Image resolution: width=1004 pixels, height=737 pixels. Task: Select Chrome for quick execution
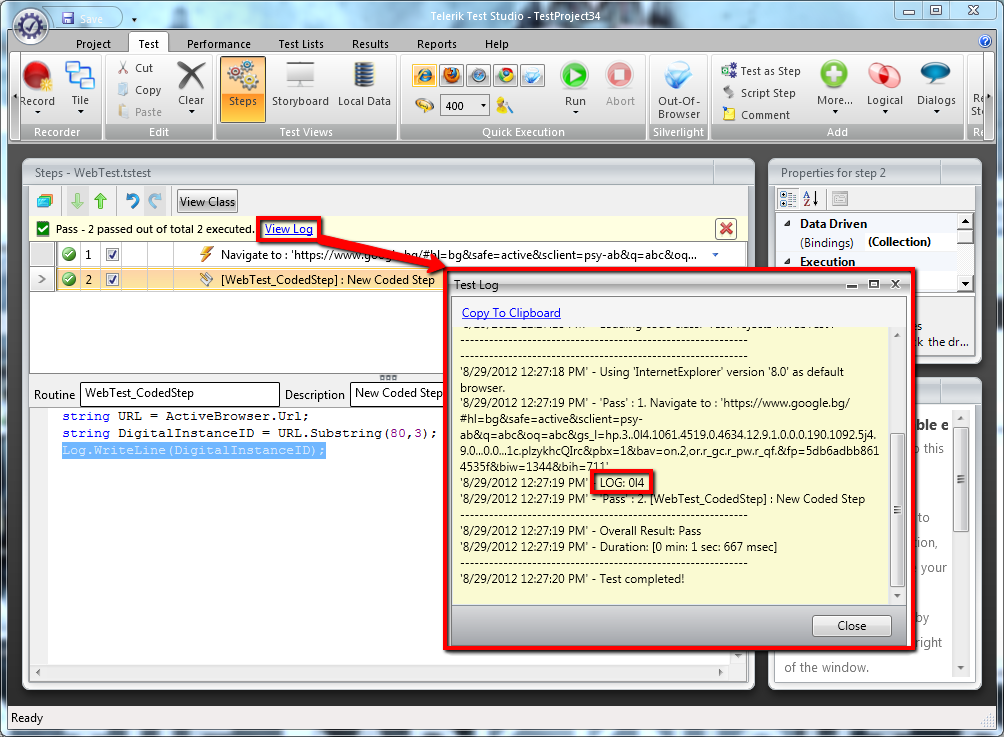[x=506, y=76]
